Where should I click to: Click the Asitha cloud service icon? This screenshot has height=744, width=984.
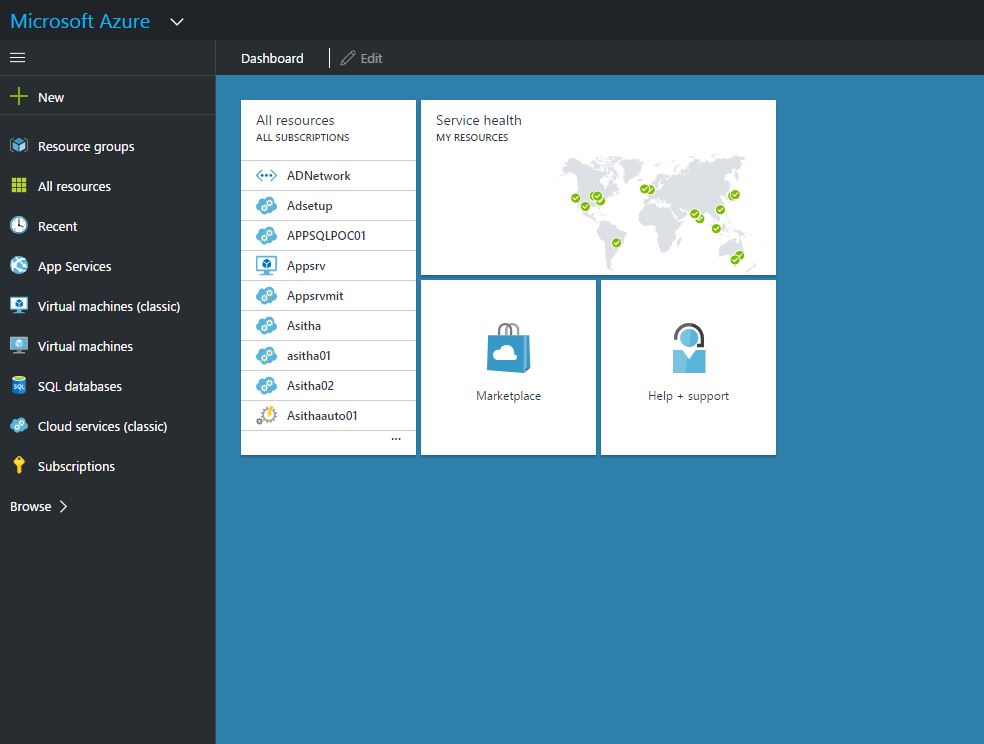pos(266,326)
